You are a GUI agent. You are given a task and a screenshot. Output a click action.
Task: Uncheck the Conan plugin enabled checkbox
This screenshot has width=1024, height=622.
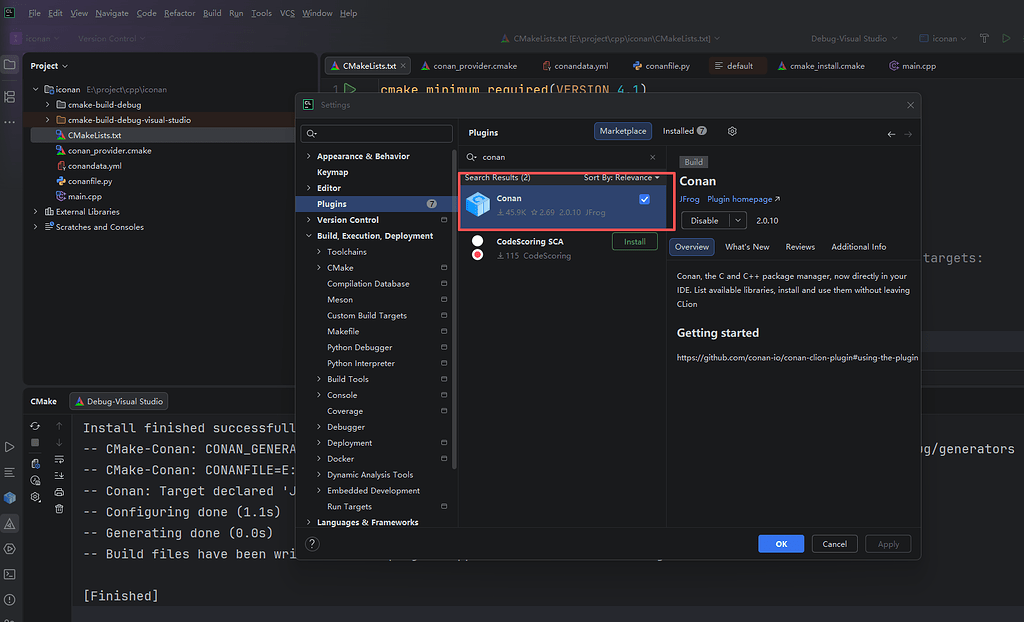[645, 199]
